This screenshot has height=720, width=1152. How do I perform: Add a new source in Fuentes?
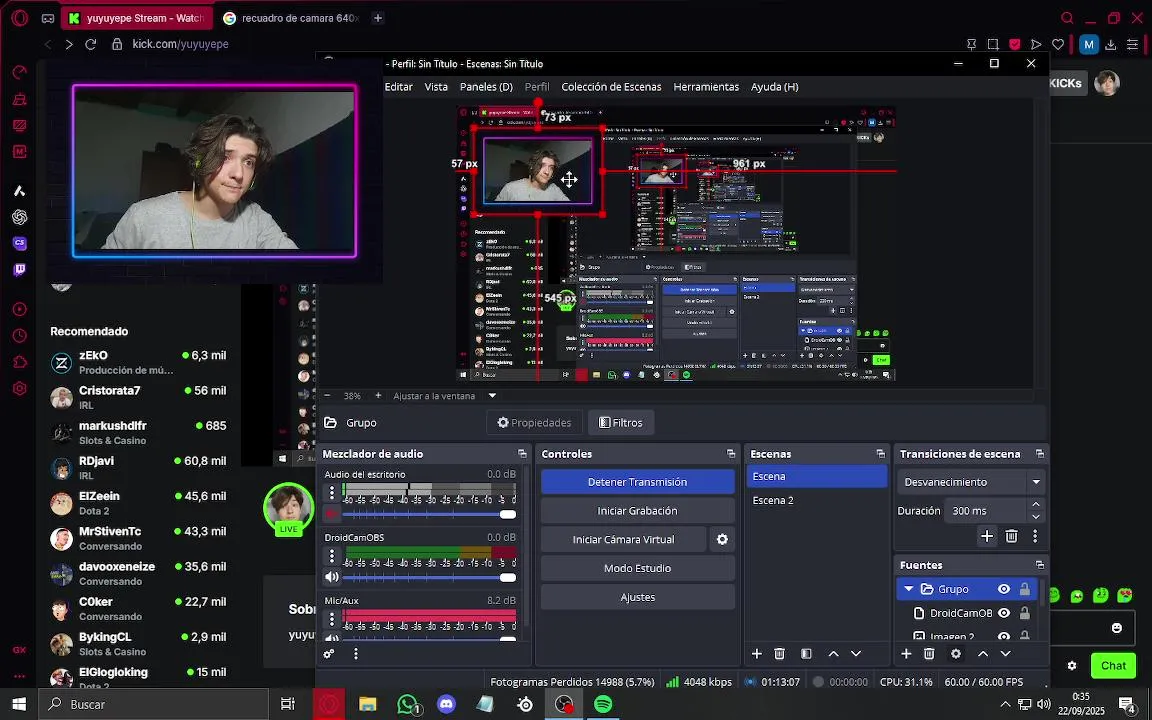(907, 654)
